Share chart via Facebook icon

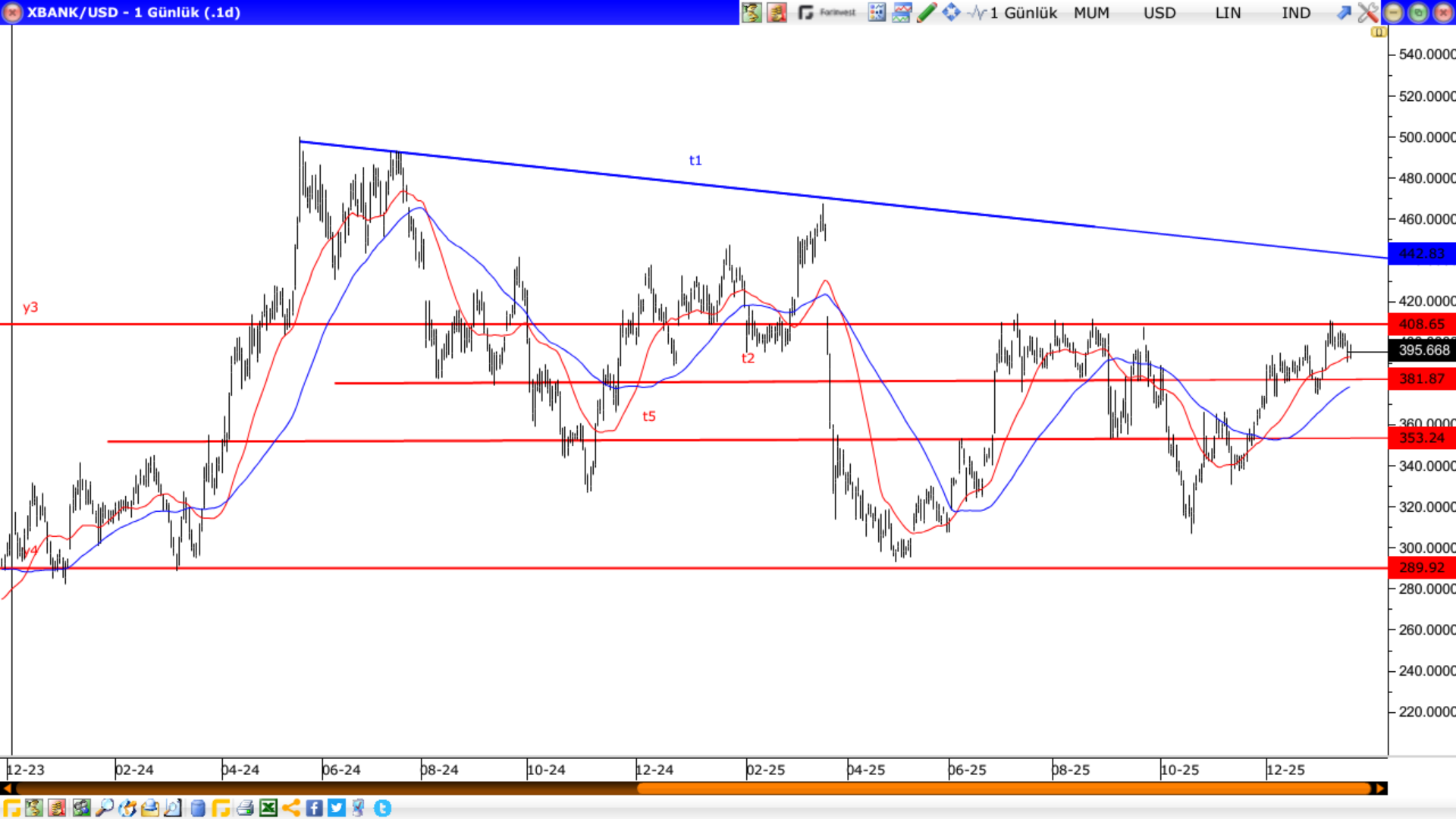point(314,808)
